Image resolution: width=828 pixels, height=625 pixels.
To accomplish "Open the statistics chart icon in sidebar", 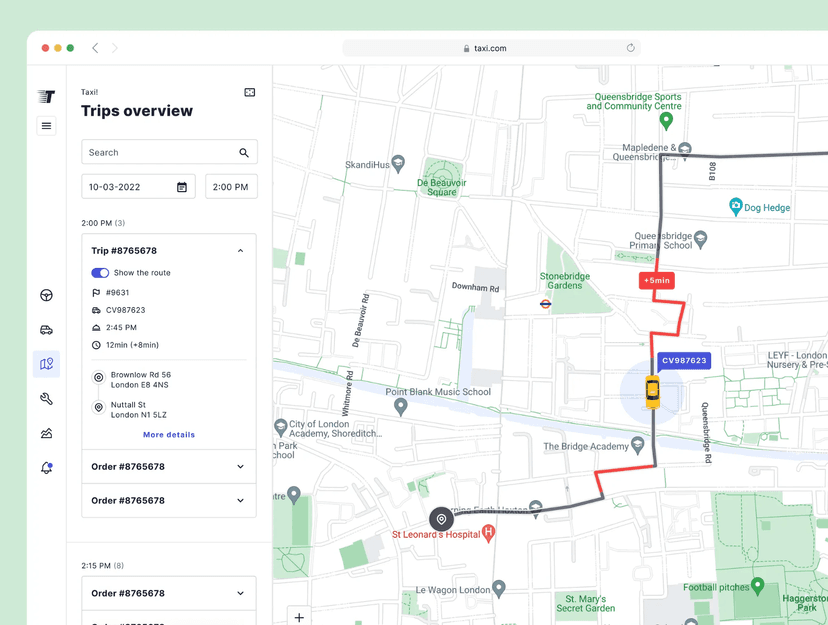I will click(46, 432).
